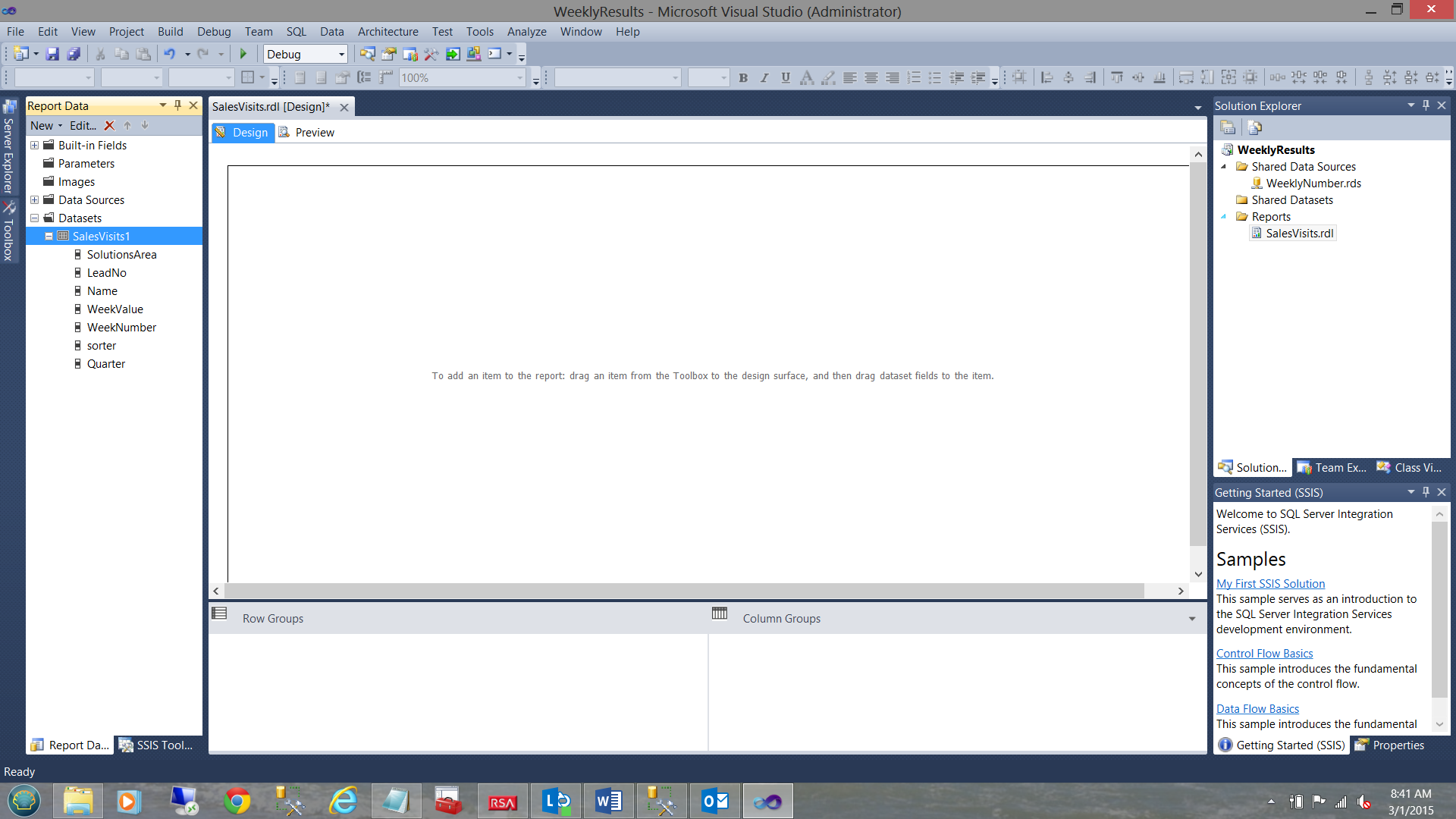Image resolution: width=1456 pixels, height=819 pixels.
Task: Collapse the Datasets tree node
Action: pos(34,218)
